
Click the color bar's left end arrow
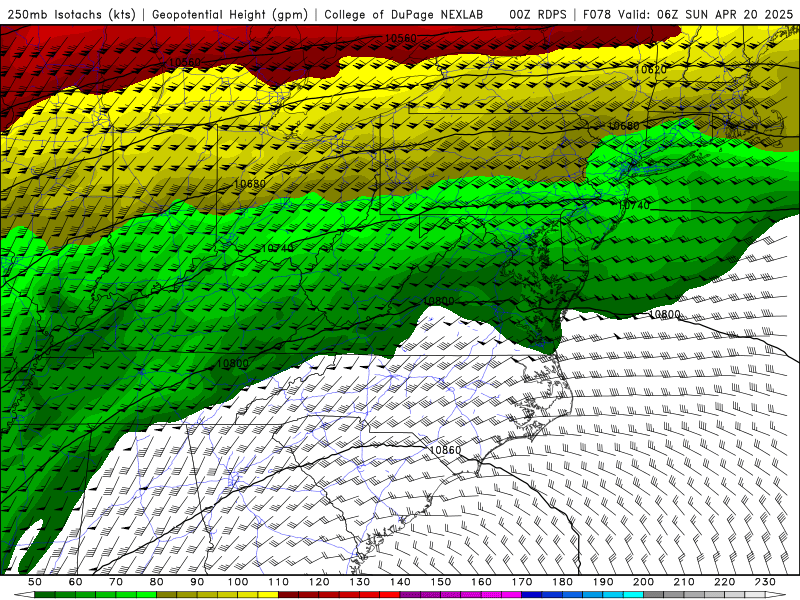(24, 595)
